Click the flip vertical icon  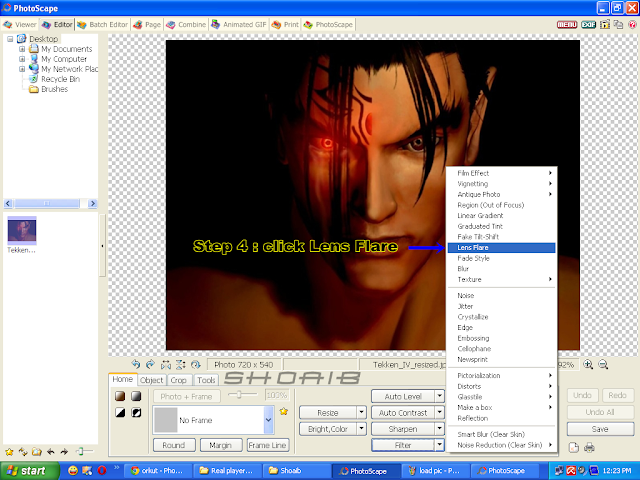tap(180, 364)
